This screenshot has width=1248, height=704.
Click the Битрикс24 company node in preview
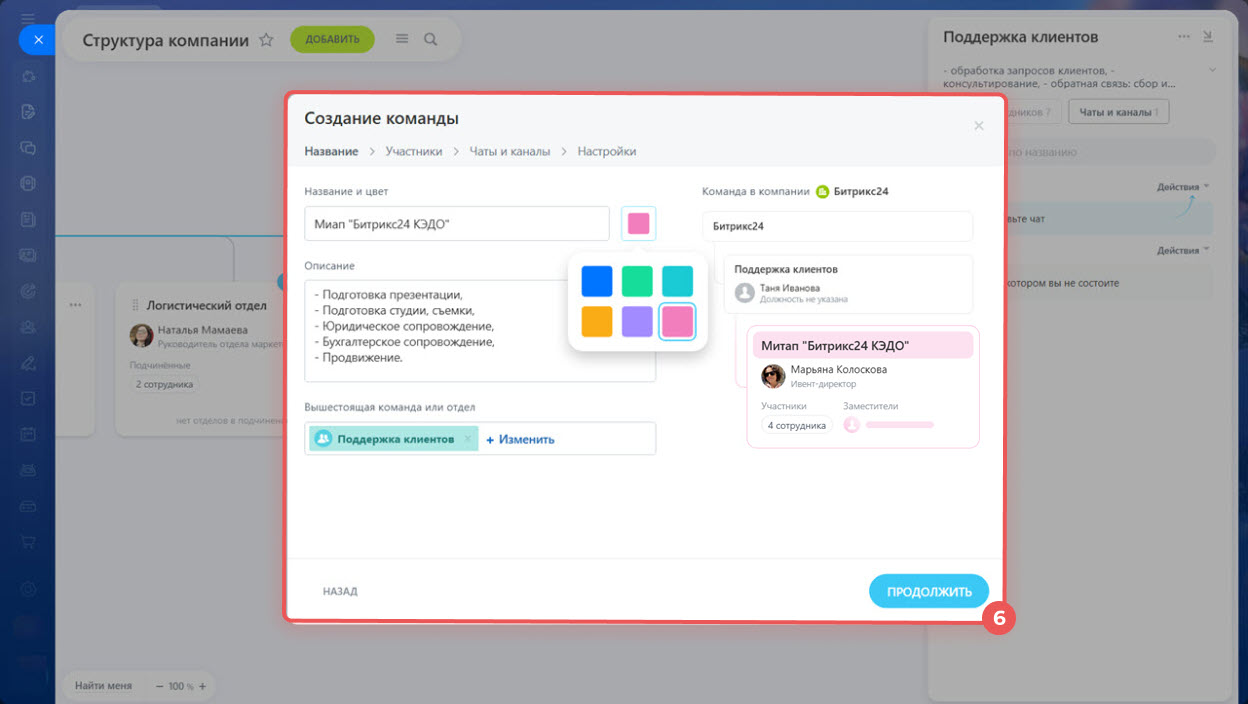coord(837,226)
